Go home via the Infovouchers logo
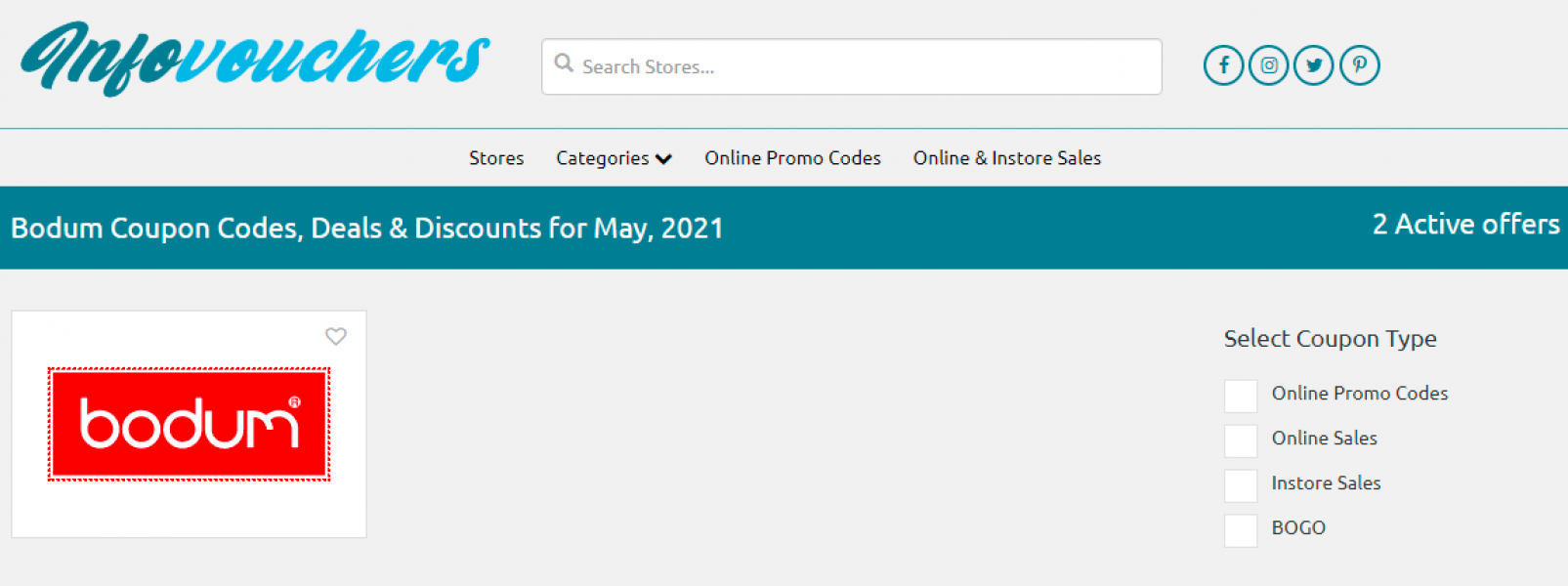1568x586 pixels. [x=254, y=59]
